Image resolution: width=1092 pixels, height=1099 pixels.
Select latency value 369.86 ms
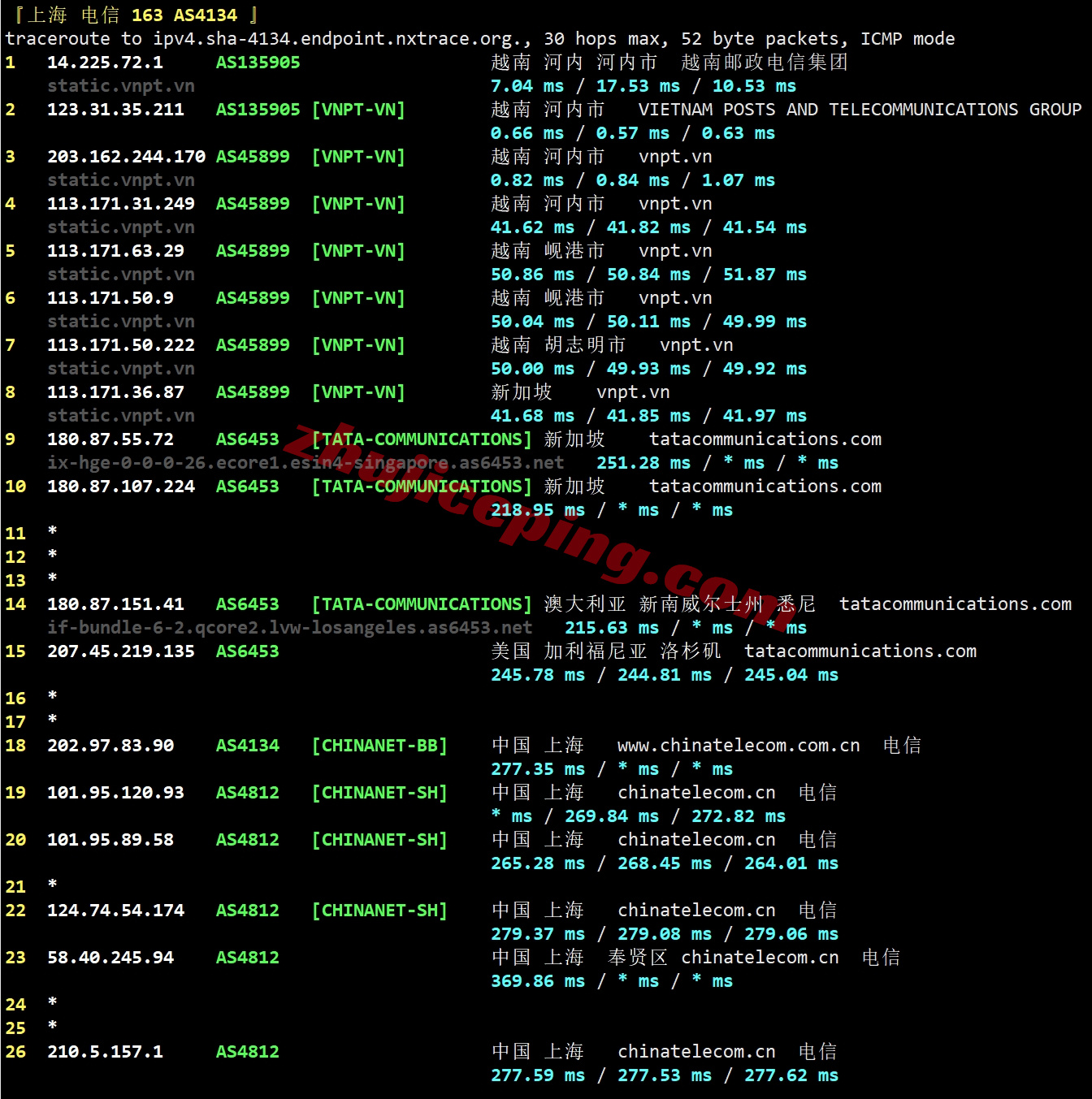pos(538,981)
